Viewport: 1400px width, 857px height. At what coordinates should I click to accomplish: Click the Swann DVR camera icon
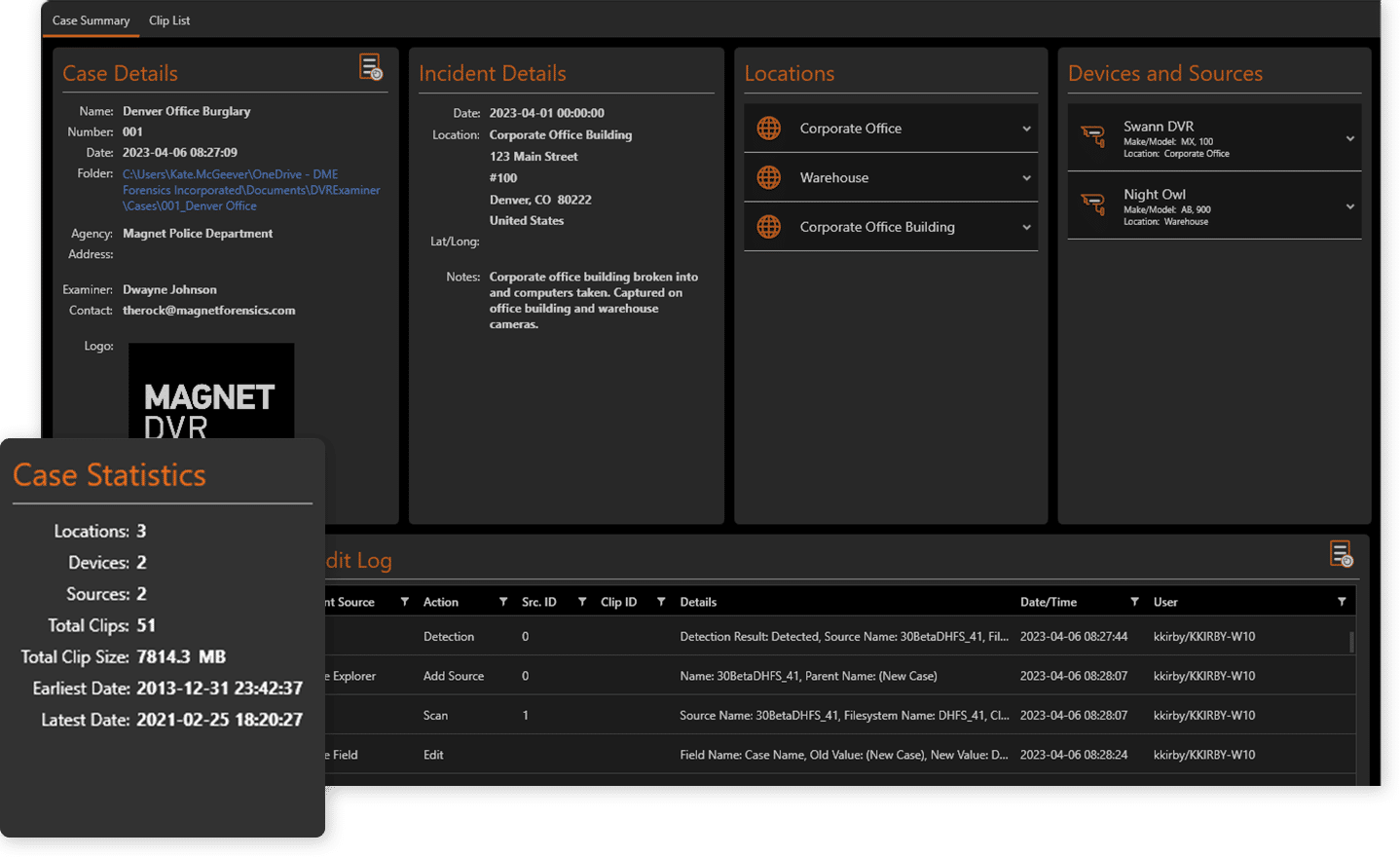(x=1093, y=136)
